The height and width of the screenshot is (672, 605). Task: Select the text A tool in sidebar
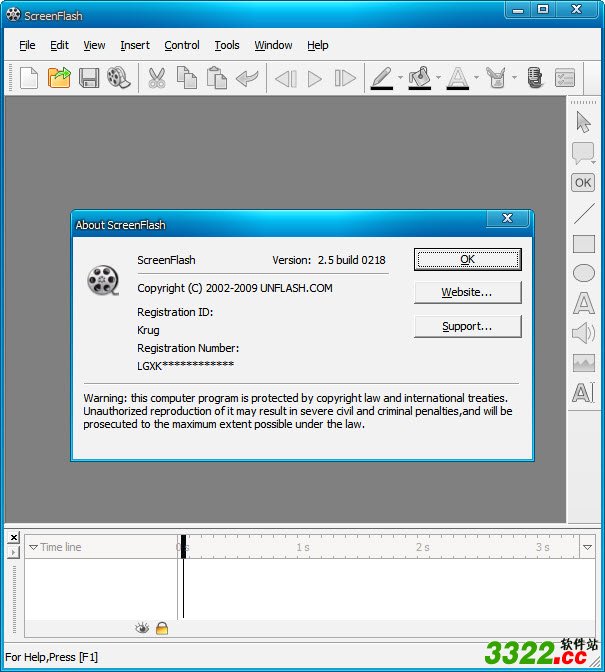[x=584, y=303]
